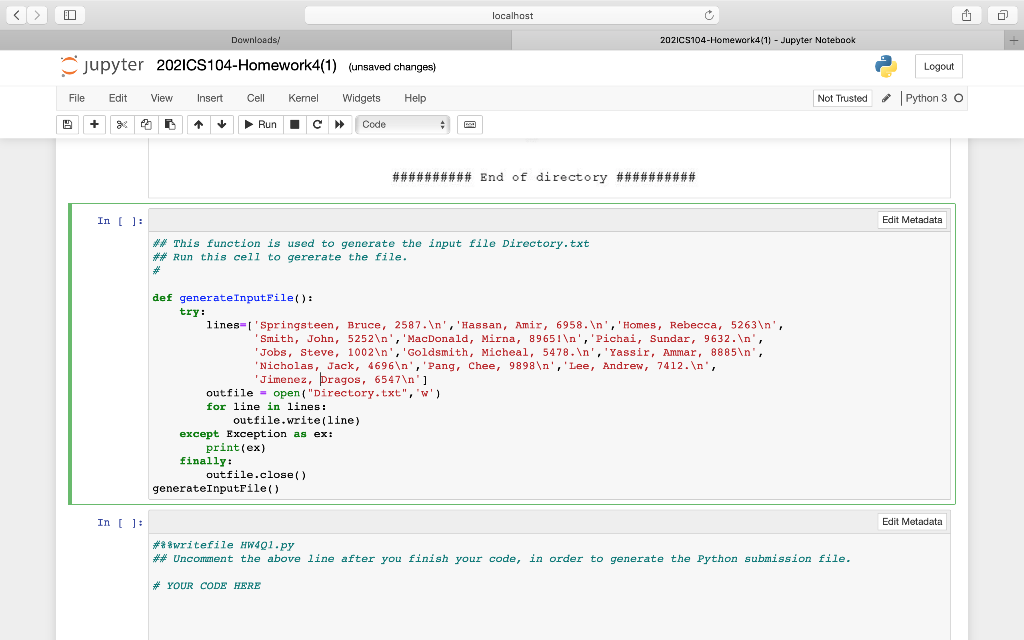Open the Edit menu

[118, 98]
